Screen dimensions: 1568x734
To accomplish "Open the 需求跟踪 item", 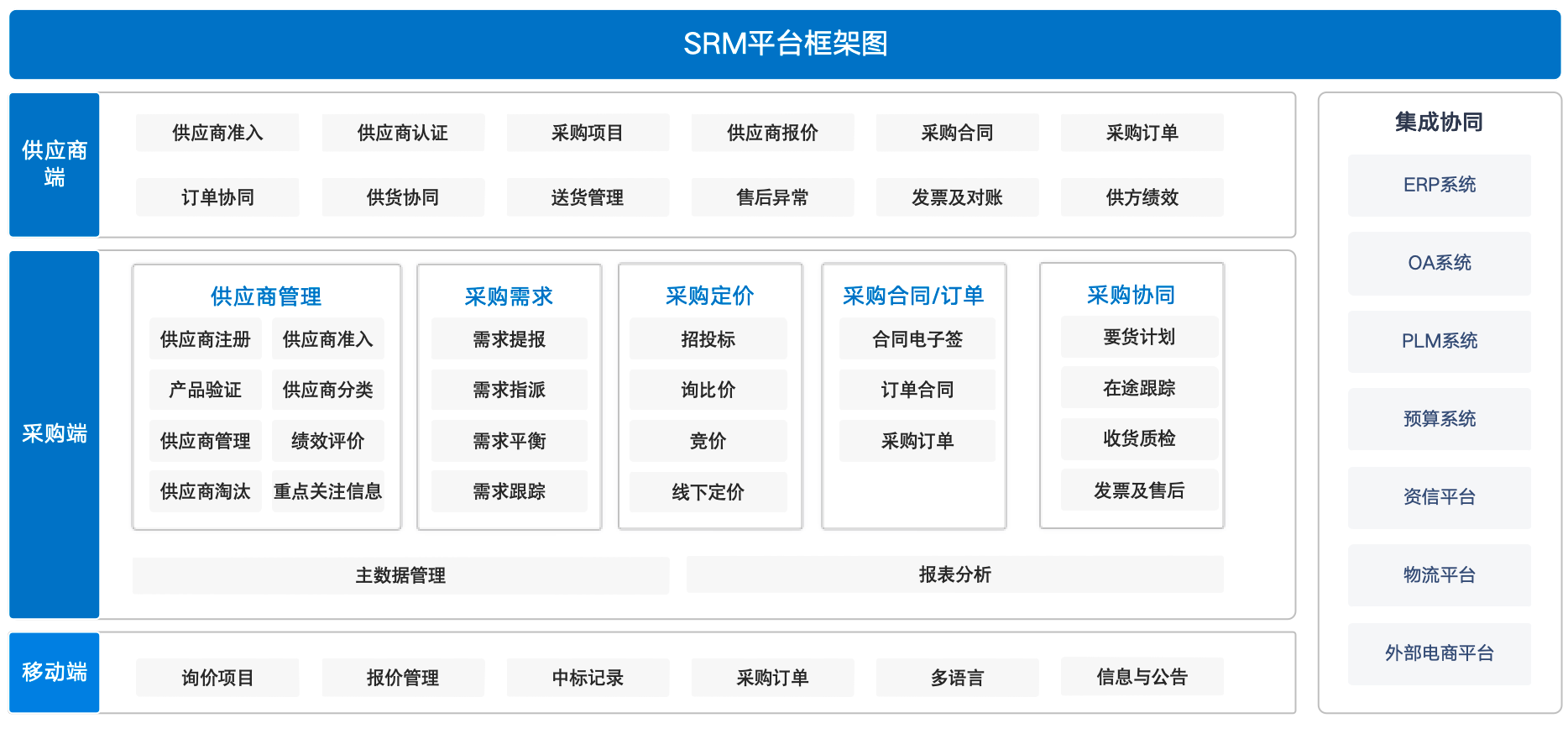I will (509, 491).
